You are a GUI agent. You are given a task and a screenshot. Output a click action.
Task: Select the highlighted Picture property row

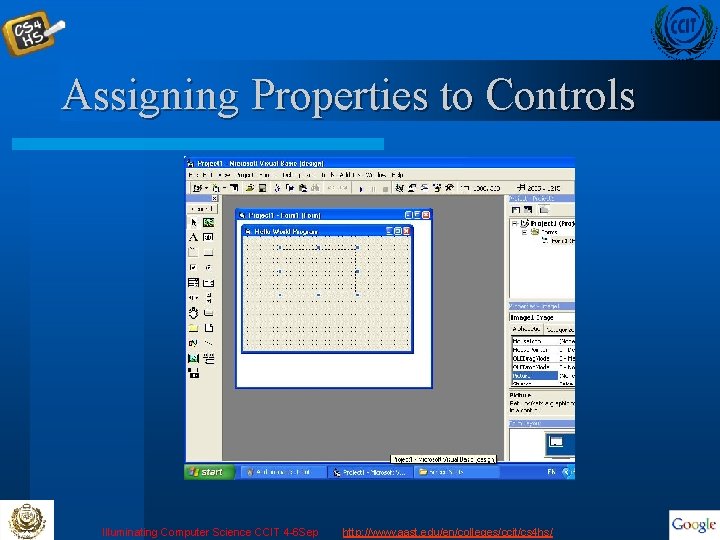point(543,376)
